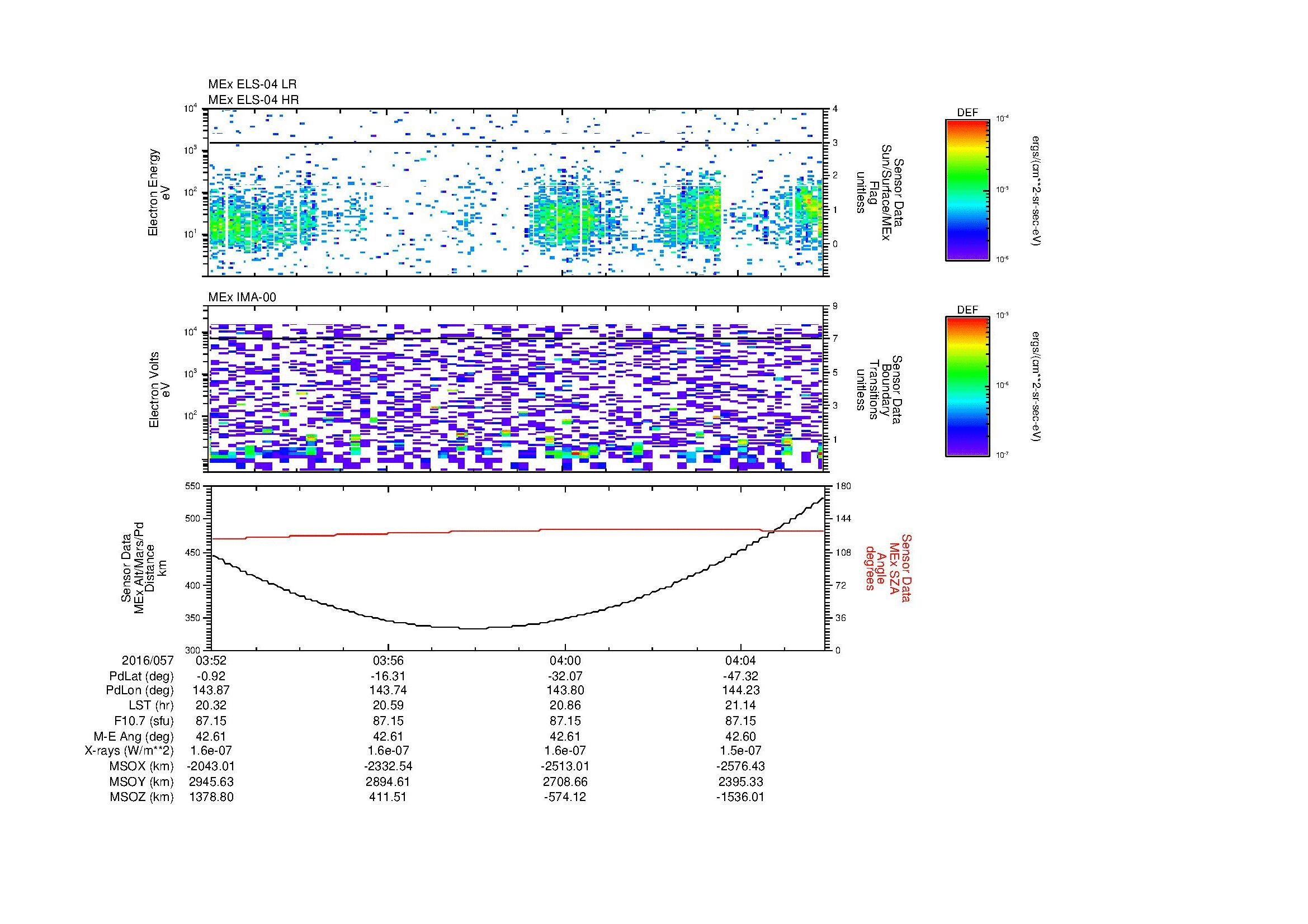Click the X-rays value '1.5e-07'
This screenshot has width=1308, height=924.
(x=740, y=751)
